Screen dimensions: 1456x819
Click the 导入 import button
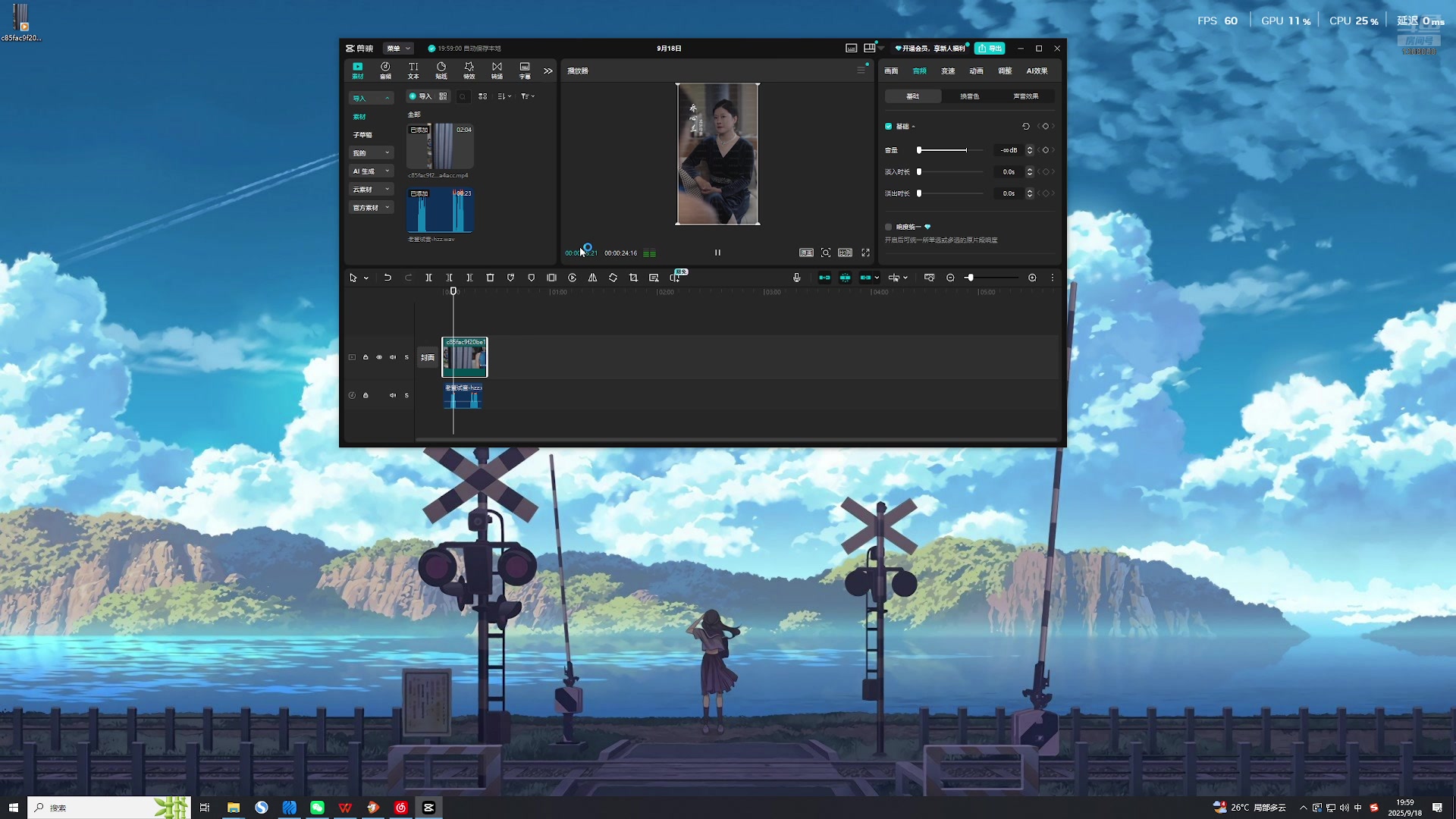[419, 96]
